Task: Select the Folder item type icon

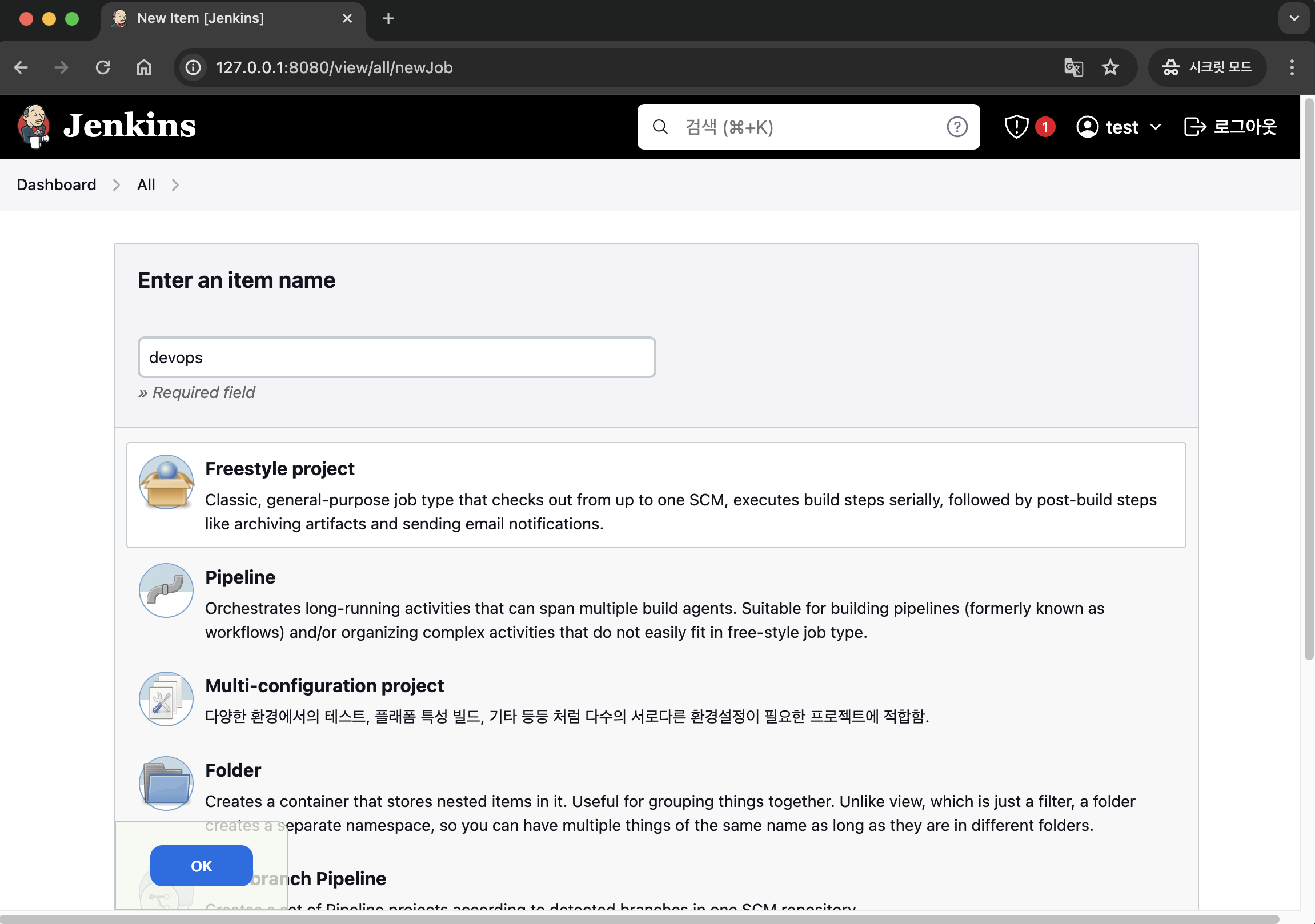Action: 166,783
